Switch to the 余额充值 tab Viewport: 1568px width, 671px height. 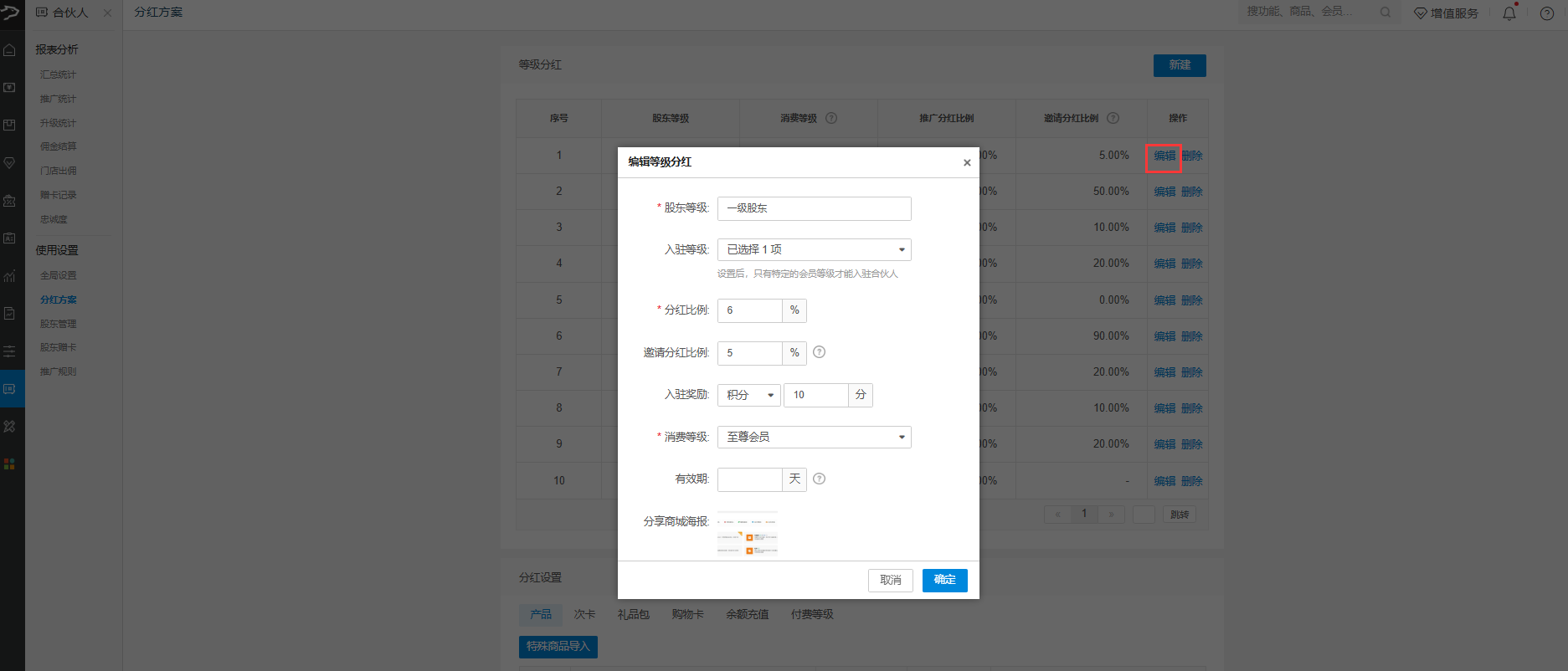[748, 615]
